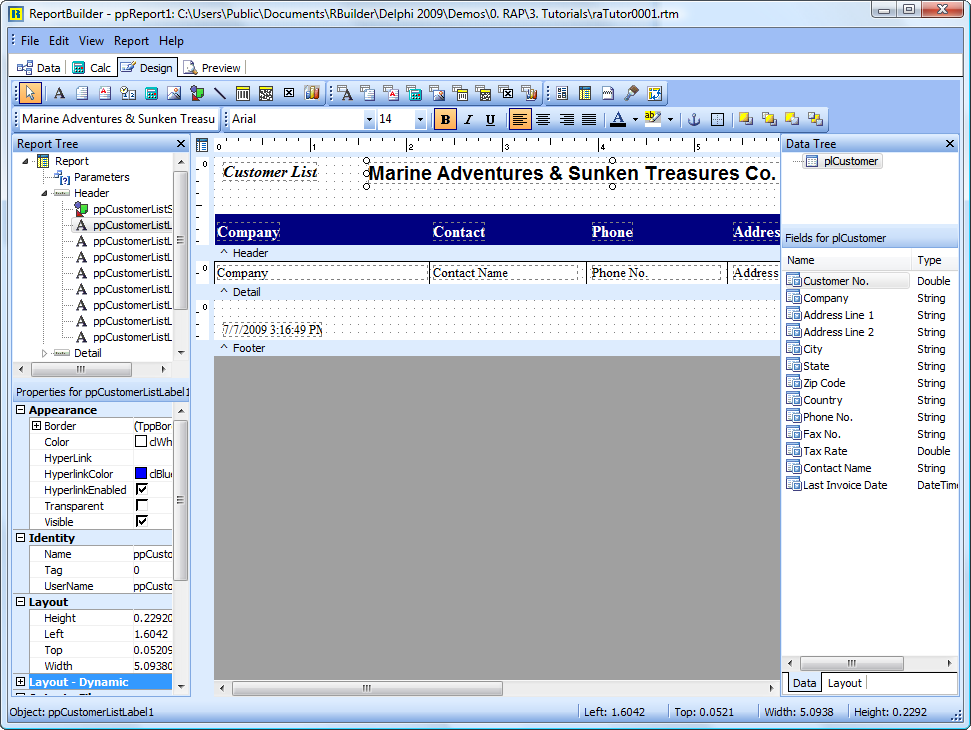Click the Type column header in fields list

934,260
